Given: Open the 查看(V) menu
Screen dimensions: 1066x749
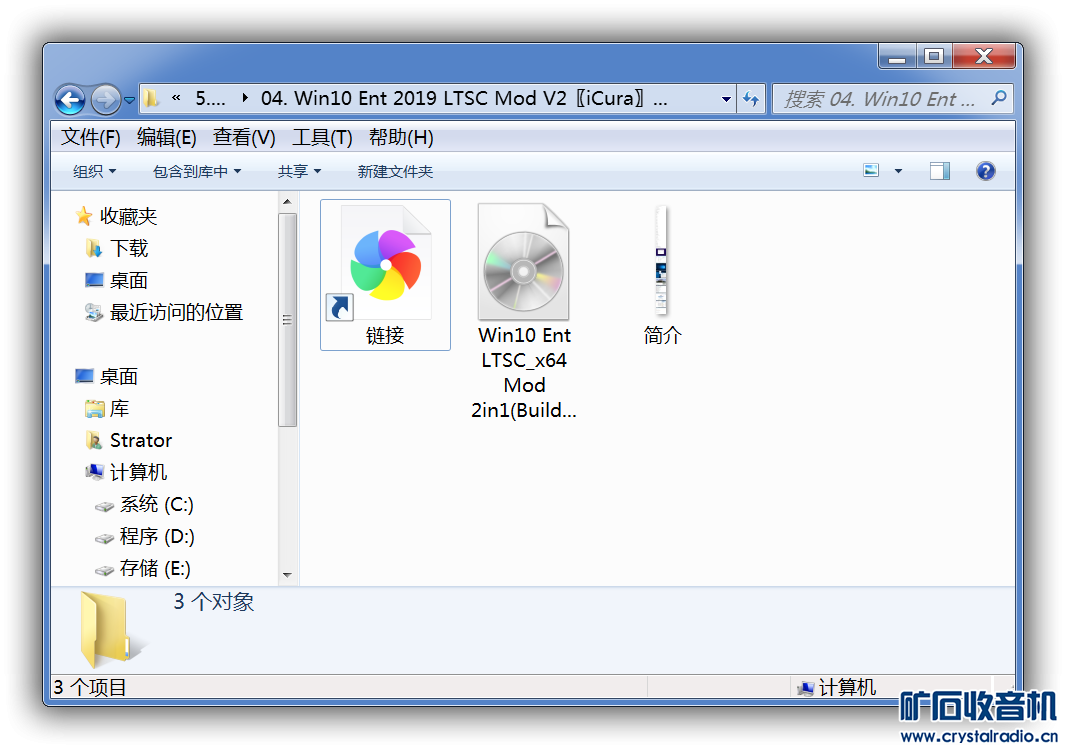Looking at the screenshot, I should coord(243,137).
